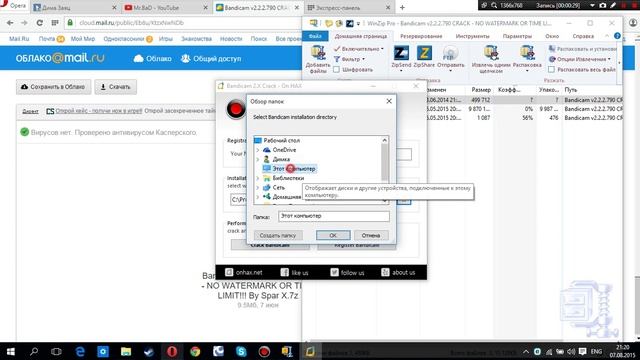Open new browser tab with plus
Viewport: 640px width, 360px height.
(402, 7)
